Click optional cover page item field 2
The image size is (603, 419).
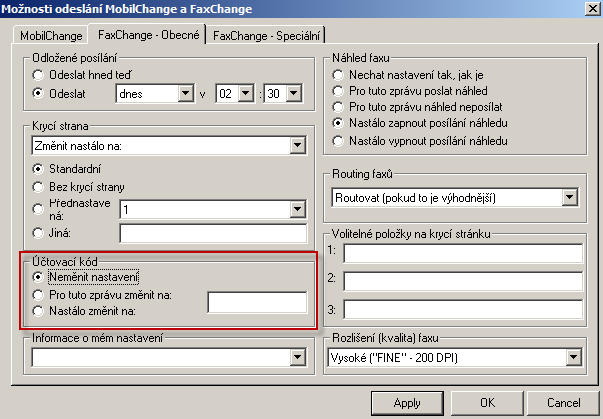(463, 281)
